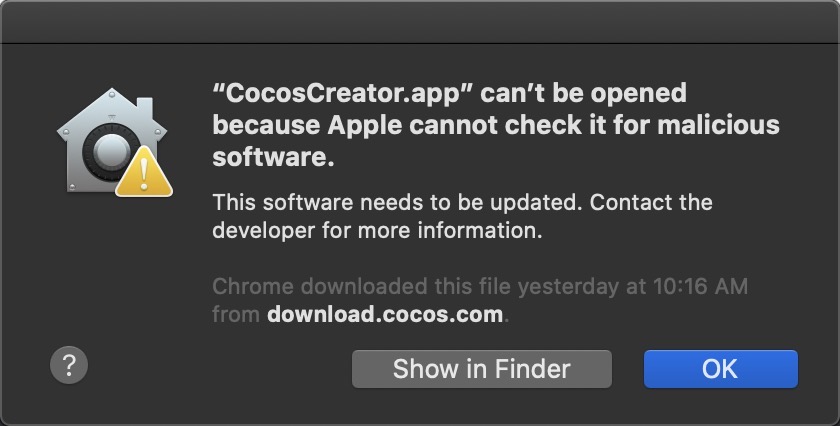Image resolution: width=840 pixels, height=426 pixels.
Task: Click the Gatekeeper house icon
Action: tap(111, 140)
